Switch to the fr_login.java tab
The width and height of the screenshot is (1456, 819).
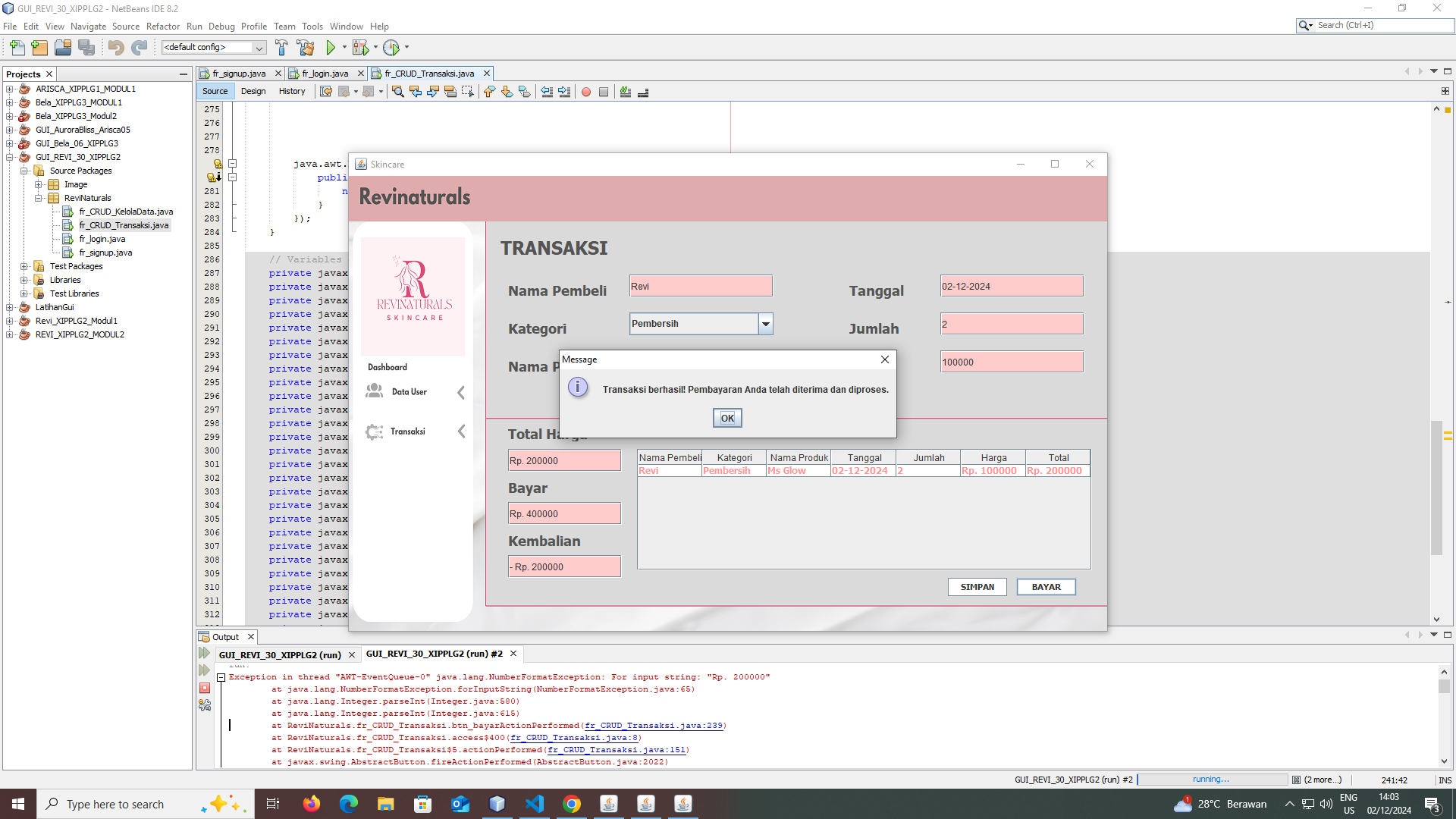(325, 74)
